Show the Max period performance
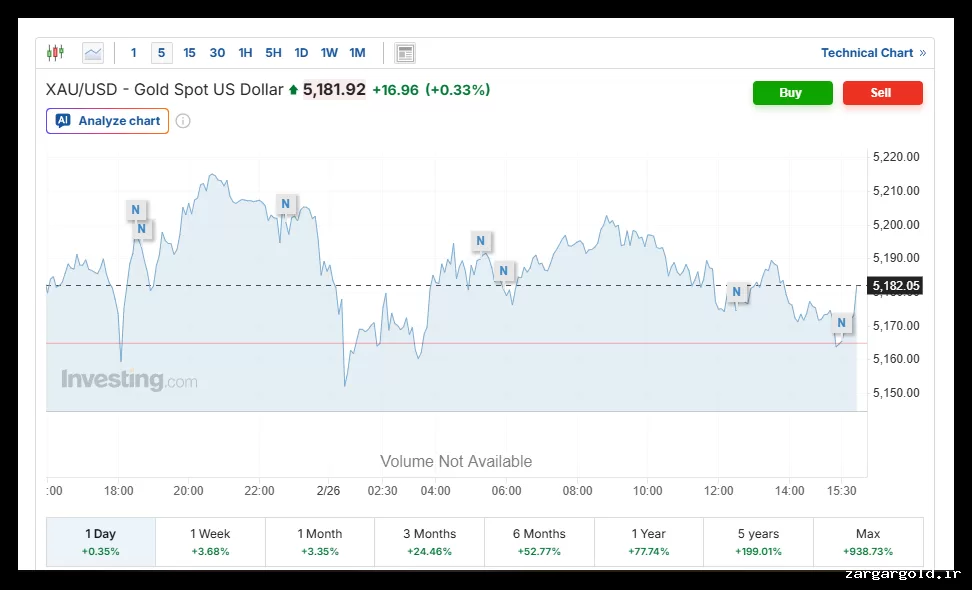 867,542
